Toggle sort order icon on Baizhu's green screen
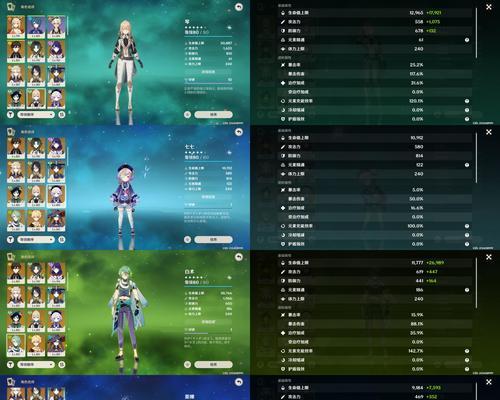The width and height of the screenshot is (500, 400). pos(62,364)
